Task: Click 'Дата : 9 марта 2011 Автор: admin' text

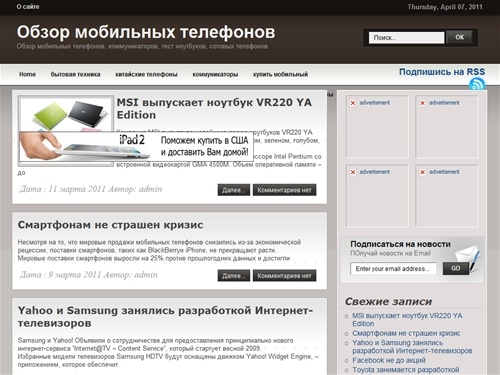Action: point(88,275)
